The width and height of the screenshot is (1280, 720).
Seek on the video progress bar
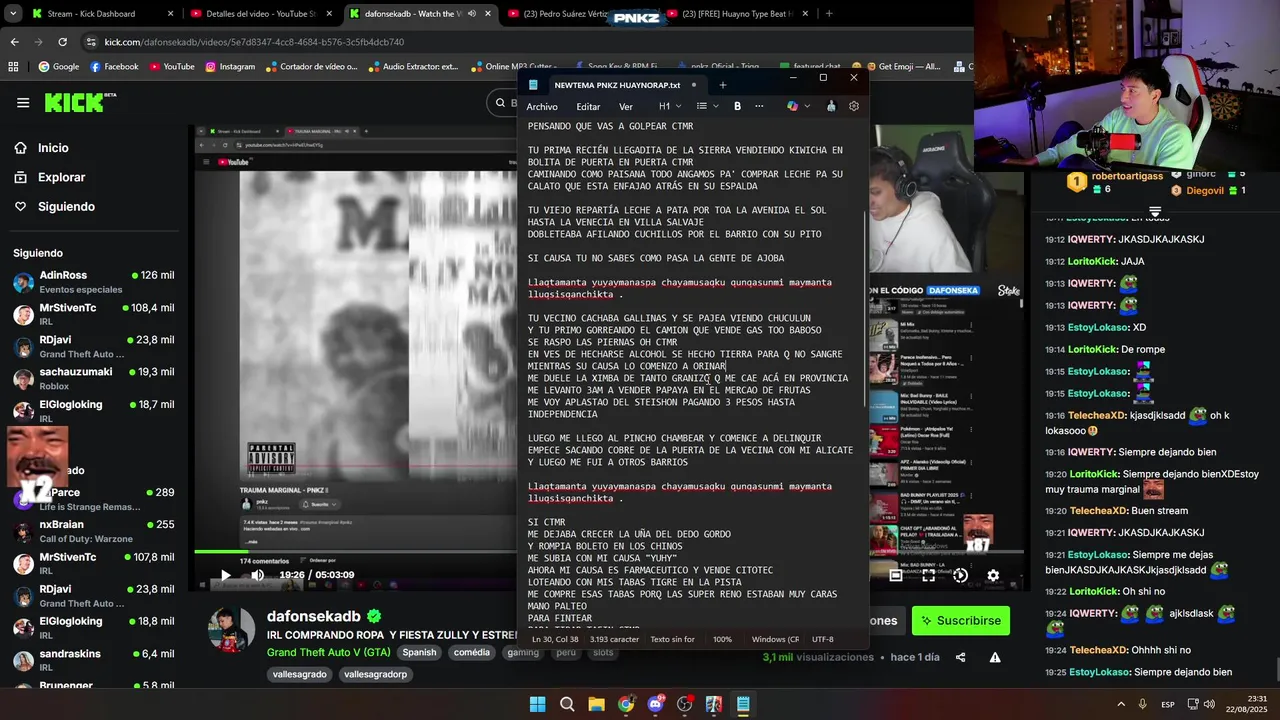pyautogui.click(x=607, y=552)
